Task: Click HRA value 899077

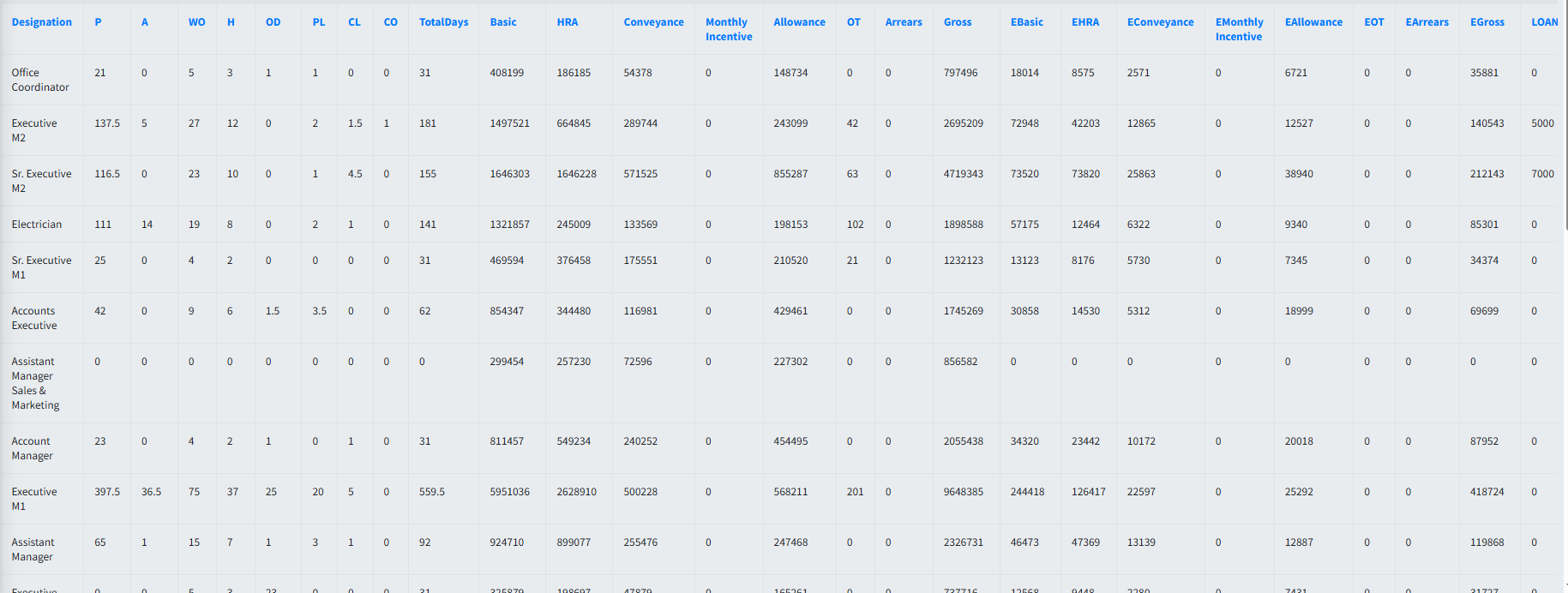Action: point(574,542)
